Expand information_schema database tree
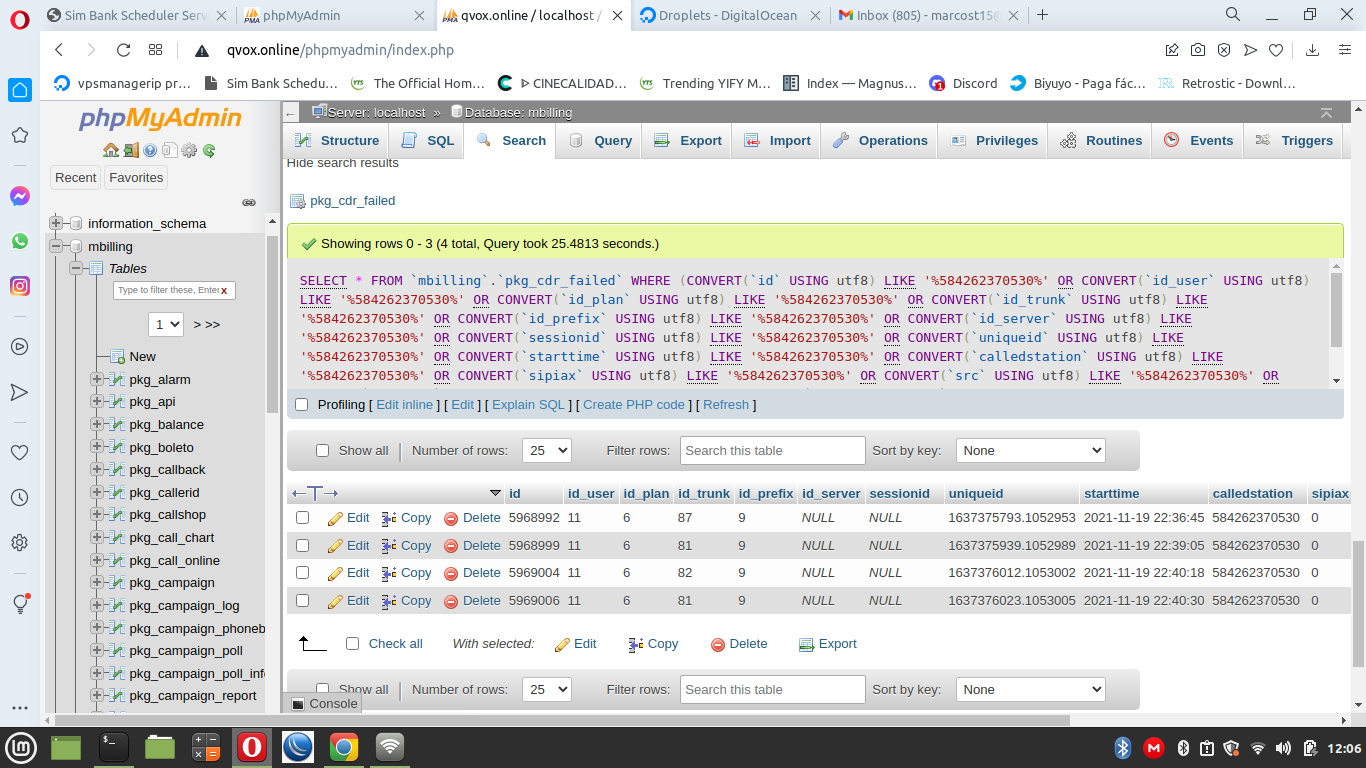This screenshot has width=1366, height=768. tap(56, 224)
